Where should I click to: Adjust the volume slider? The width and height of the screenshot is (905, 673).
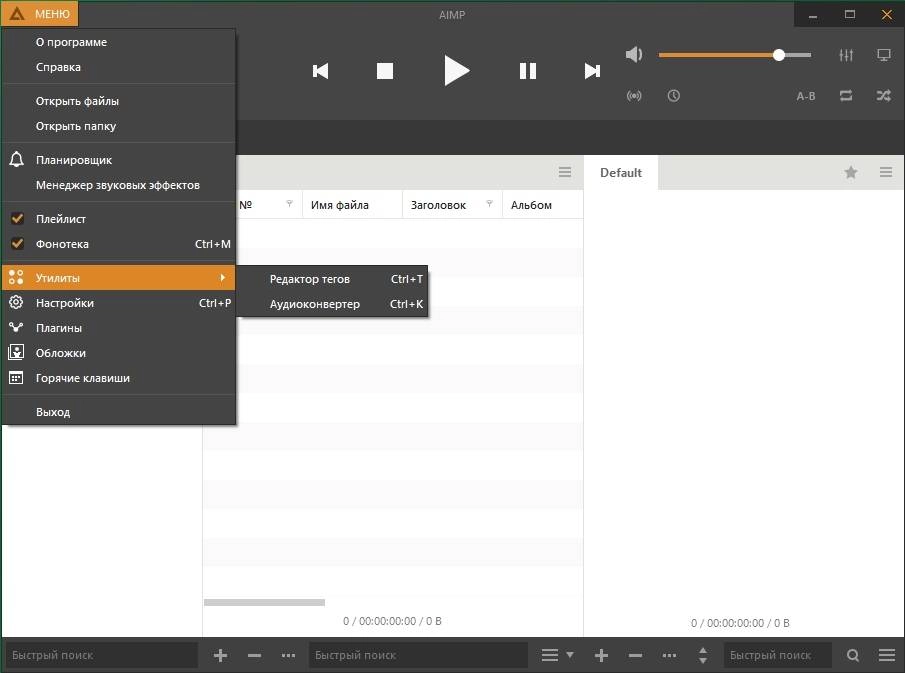point(735,55)
